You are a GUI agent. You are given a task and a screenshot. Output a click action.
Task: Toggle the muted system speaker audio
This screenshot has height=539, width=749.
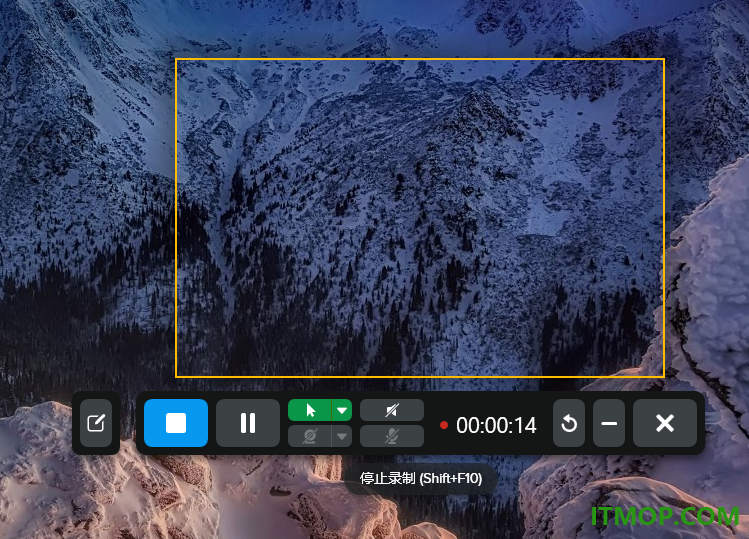click(x=392, y=410)
